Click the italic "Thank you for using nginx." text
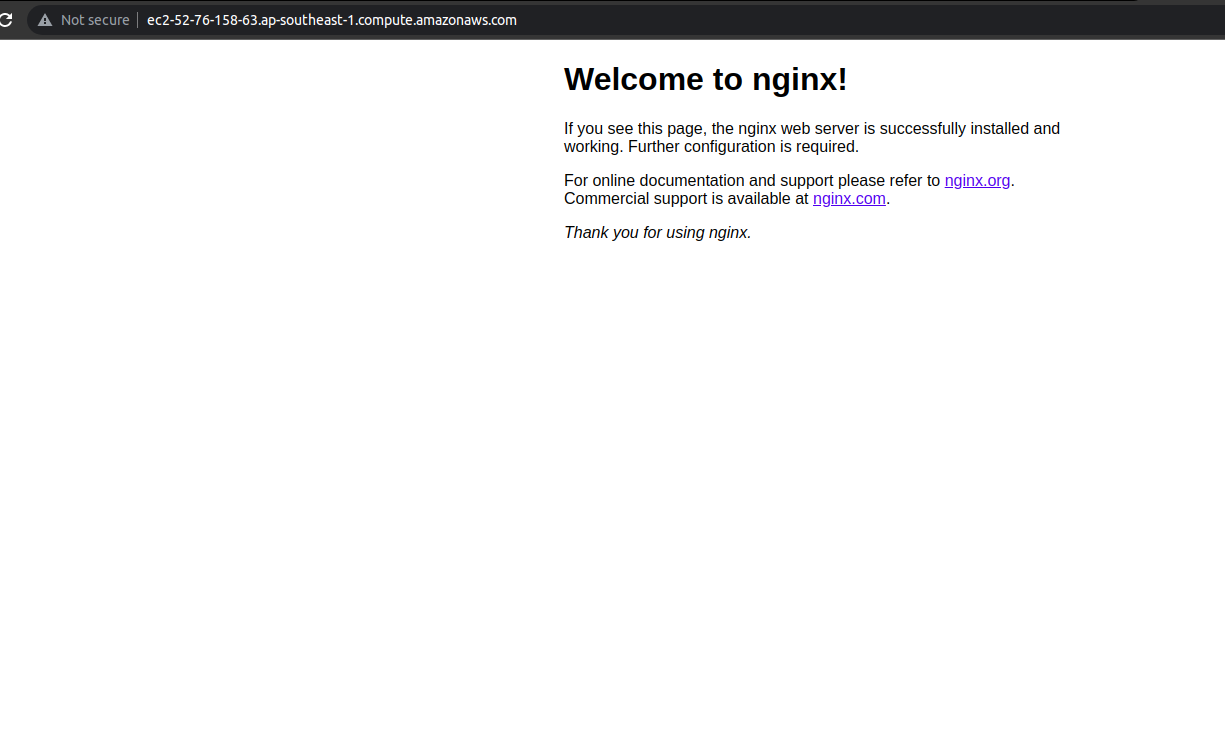This screenshot has height=745, width=1225. pyautogui.click(x=658, y=233)
